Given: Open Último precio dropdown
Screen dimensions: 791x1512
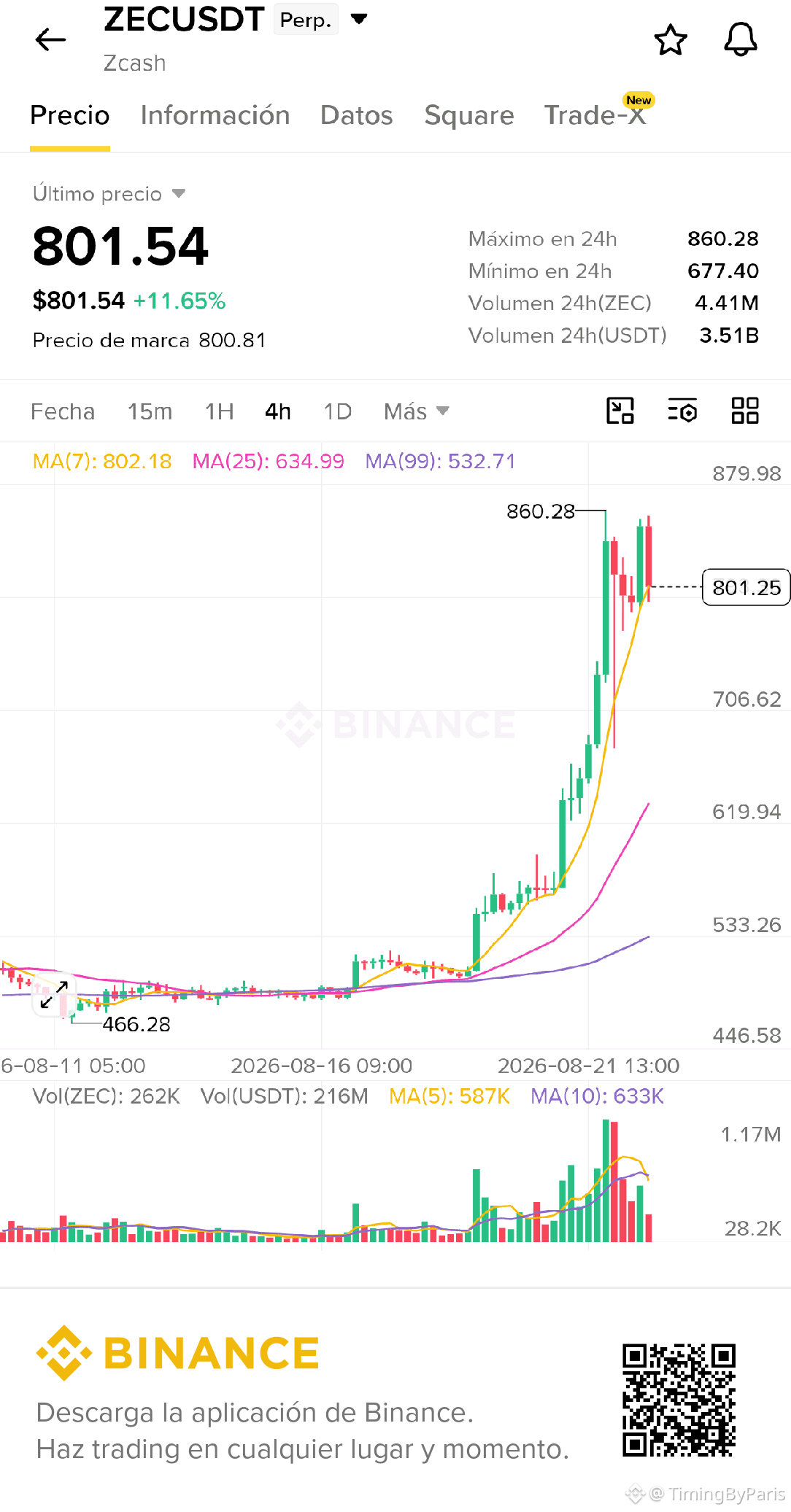Looking at the screenshot, I should pos(109,194).
